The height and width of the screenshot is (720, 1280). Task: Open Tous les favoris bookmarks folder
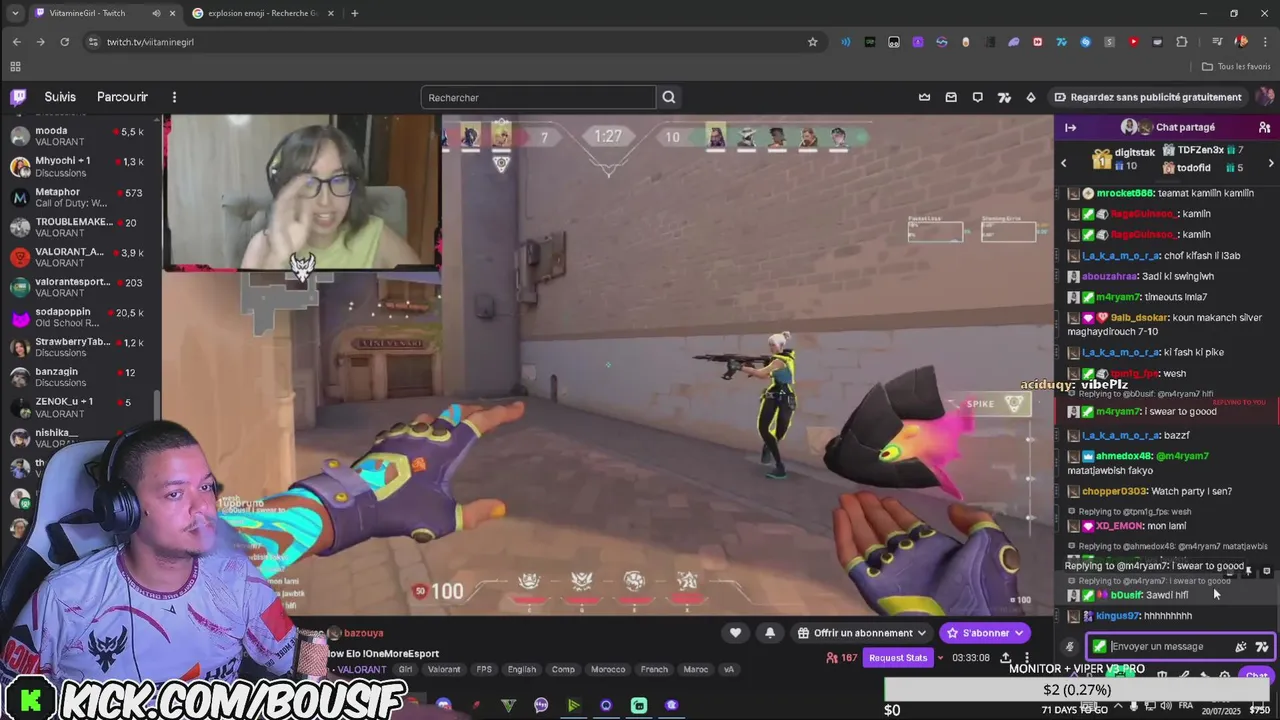tap(1236, 67)
